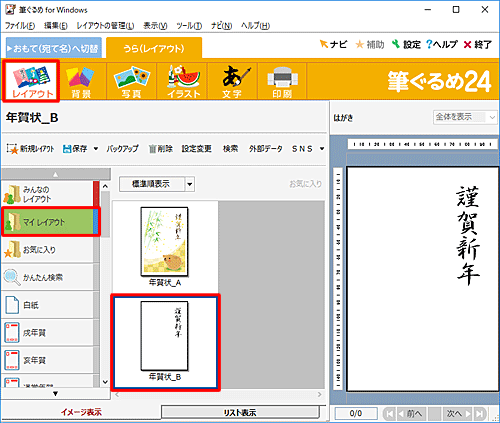Select みんなのレイアウト category
The image size is (500, 423).
[47, 194]
